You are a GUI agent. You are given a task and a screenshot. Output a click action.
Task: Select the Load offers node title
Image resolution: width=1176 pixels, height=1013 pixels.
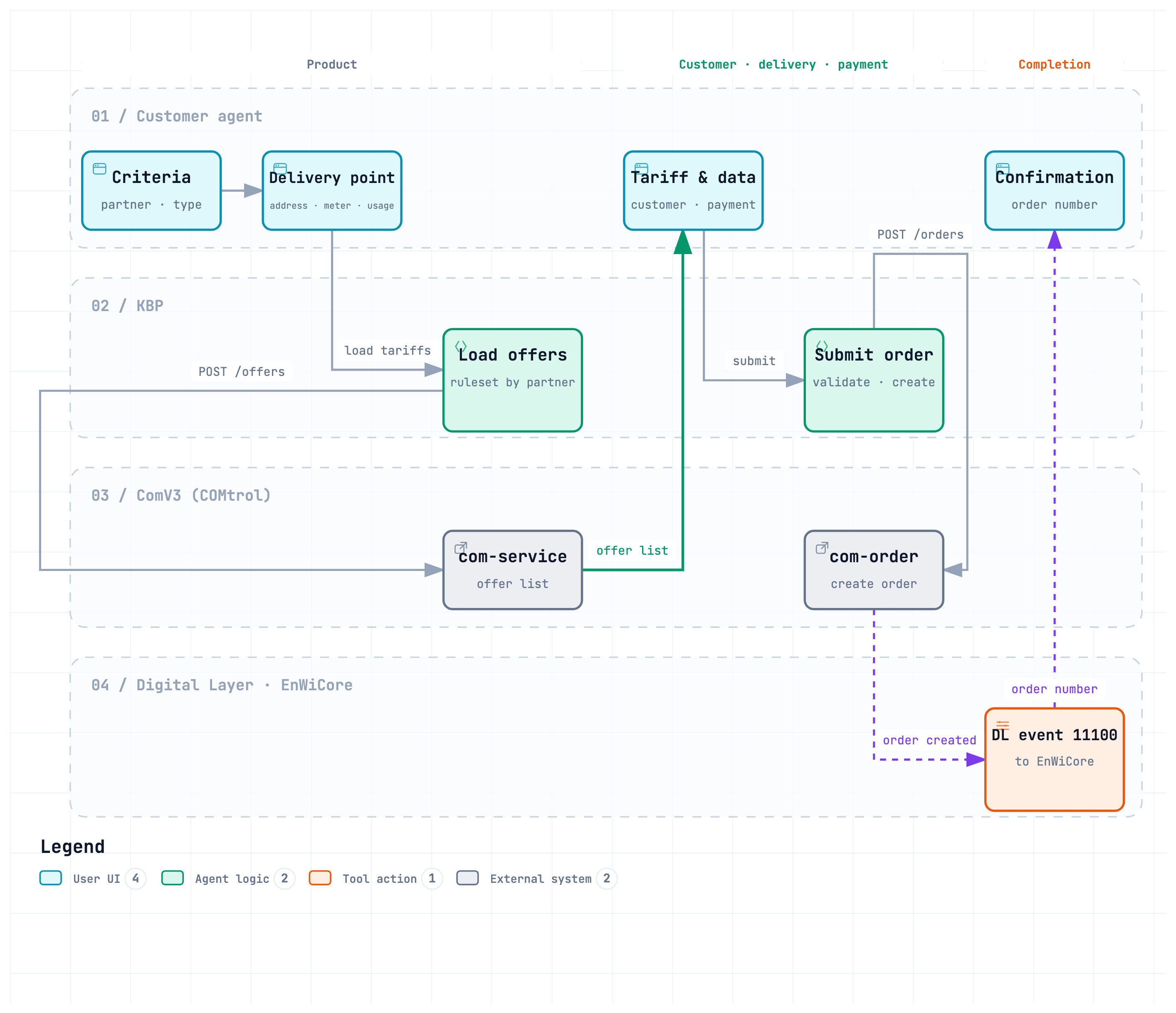pyautogui.click(x=512, y=355)
